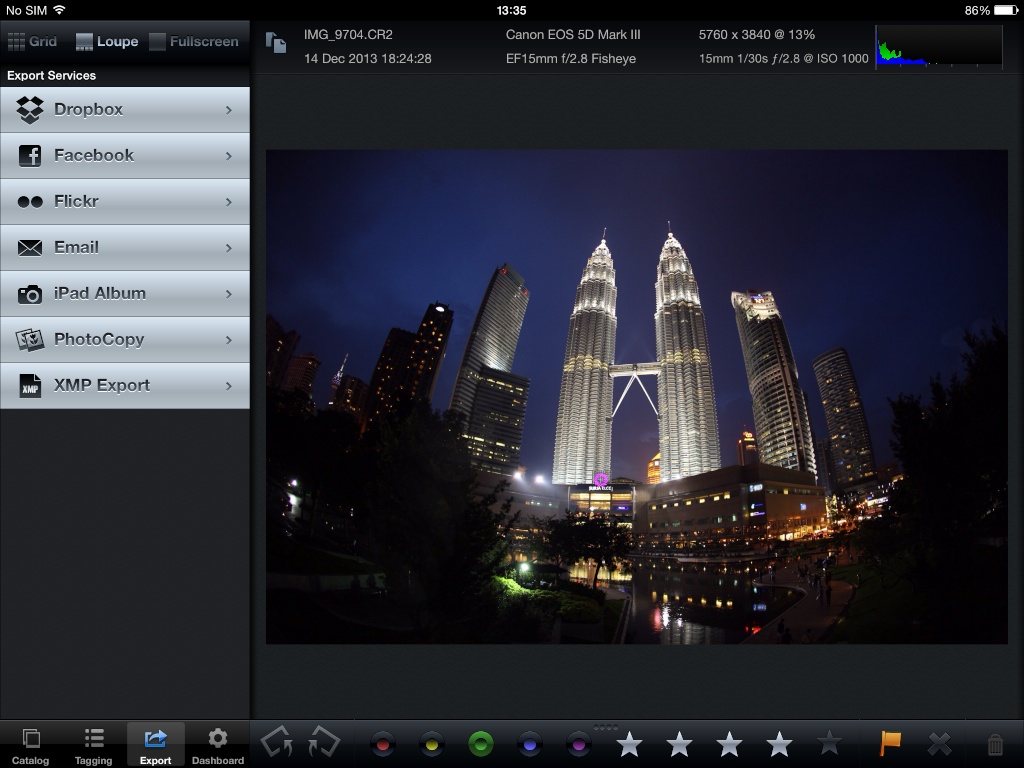This screenshot has height=768, width=1024.
Task: Open the Dropbox export service
Action: [x=125, y=110]
